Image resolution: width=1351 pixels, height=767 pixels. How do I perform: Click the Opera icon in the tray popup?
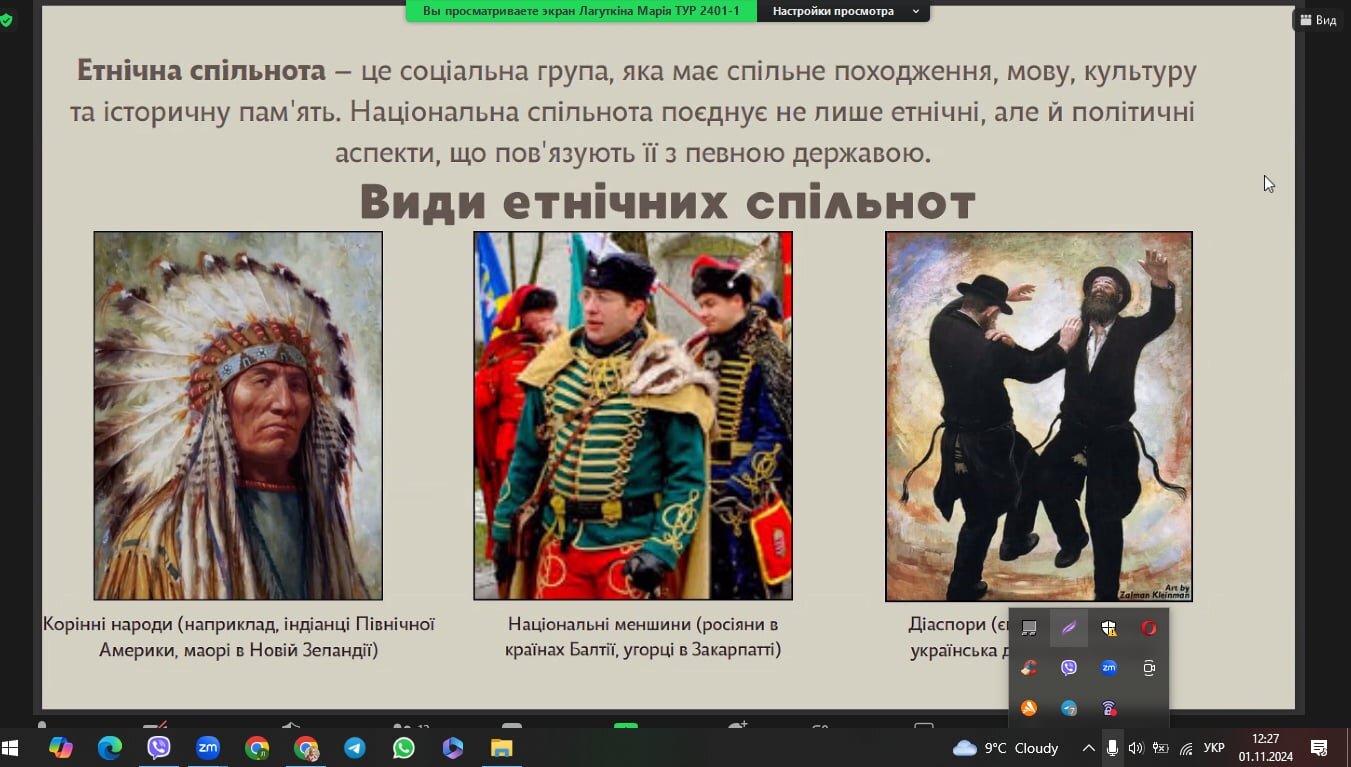pyautogui.click(x=1149, y=628)
